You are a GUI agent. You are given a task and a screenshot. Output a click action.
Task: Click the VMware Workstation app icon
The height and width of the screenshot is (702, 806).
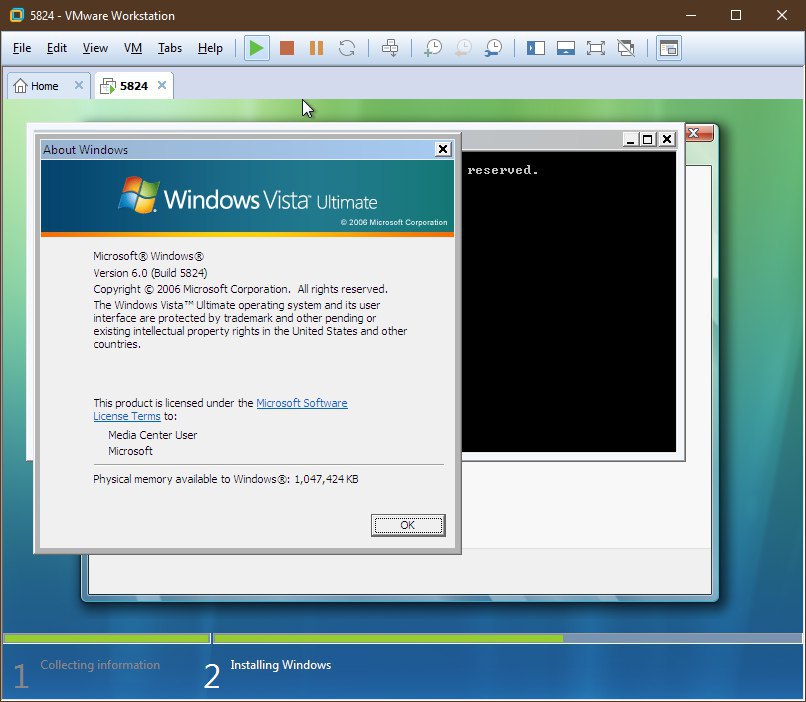tap(16, 15)
